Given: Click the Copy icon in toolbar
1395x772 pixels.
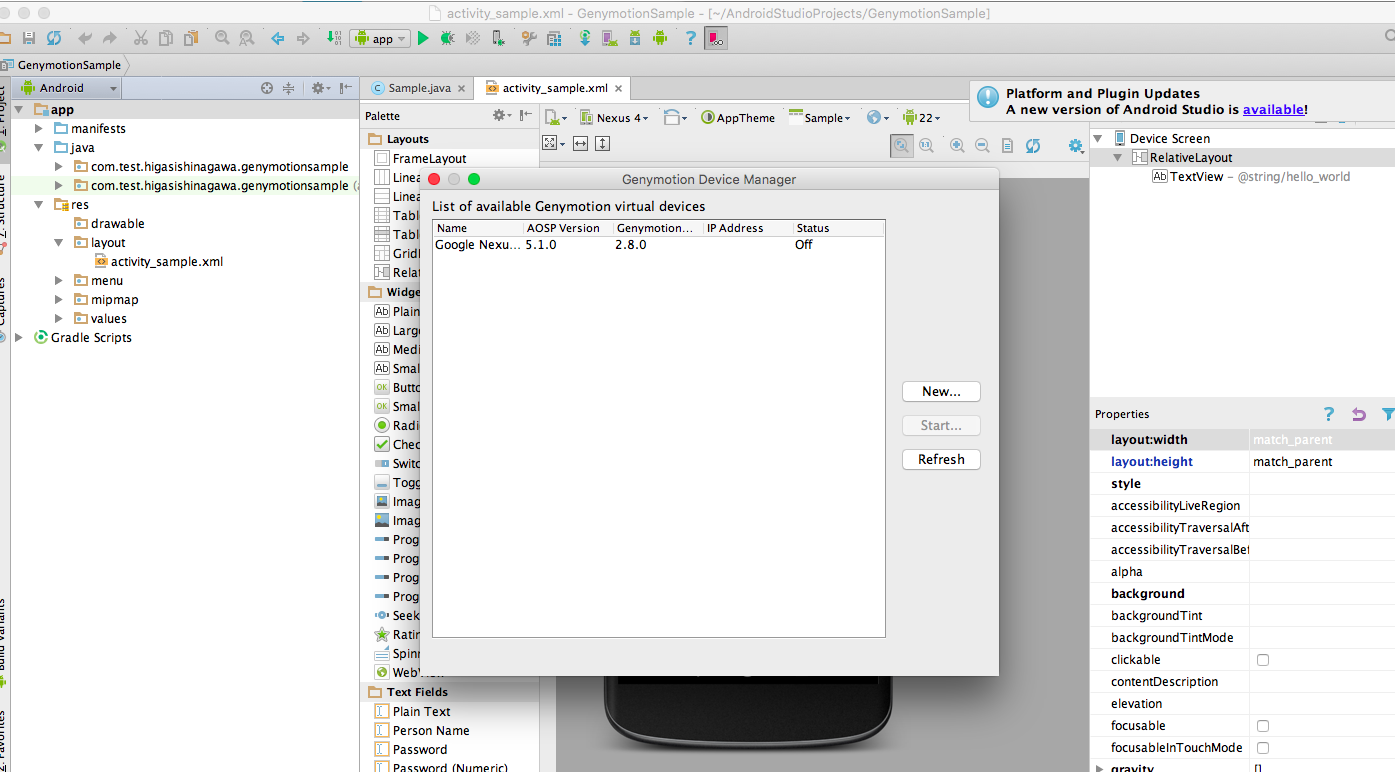Looking at the screenshot, I should (165, 38).
